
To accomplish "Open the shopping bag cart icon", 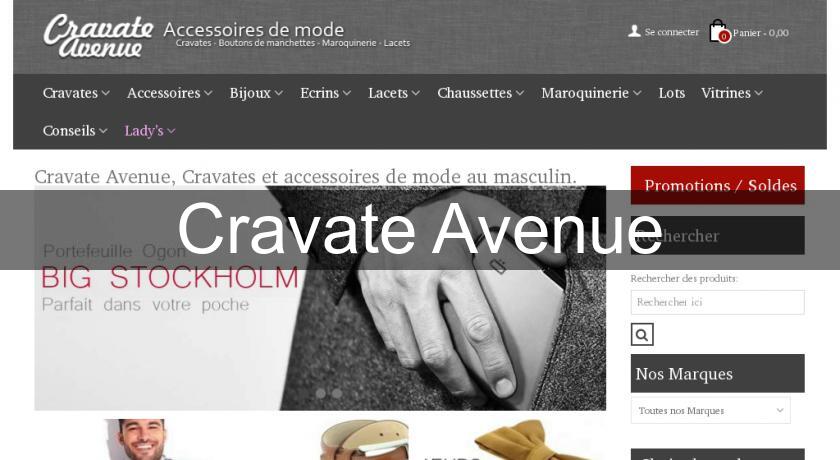I will click(717, 31).
